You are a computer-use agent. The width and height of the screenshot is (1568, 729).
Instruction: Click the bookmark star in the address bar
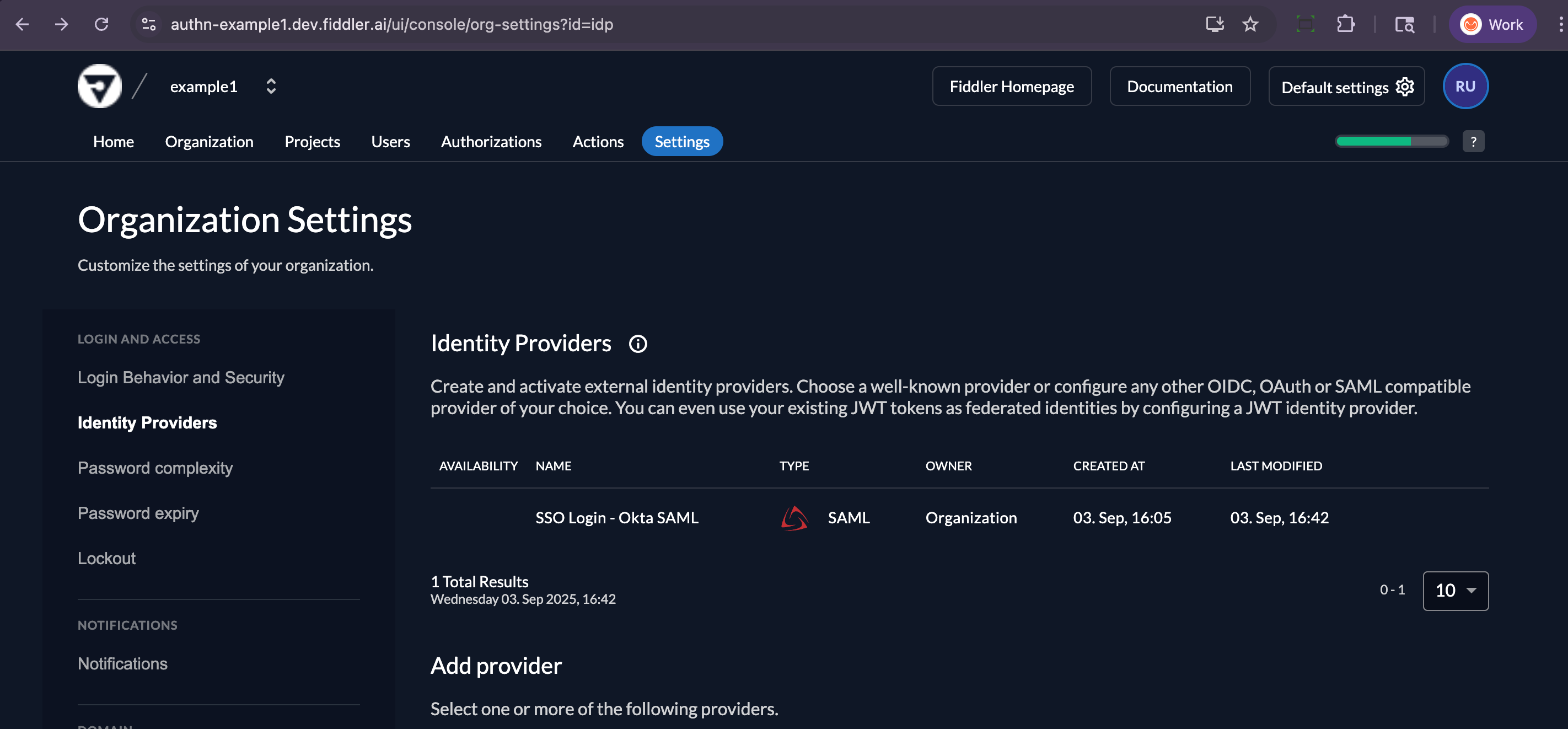pyautogui.click(x=1250, y=24)
